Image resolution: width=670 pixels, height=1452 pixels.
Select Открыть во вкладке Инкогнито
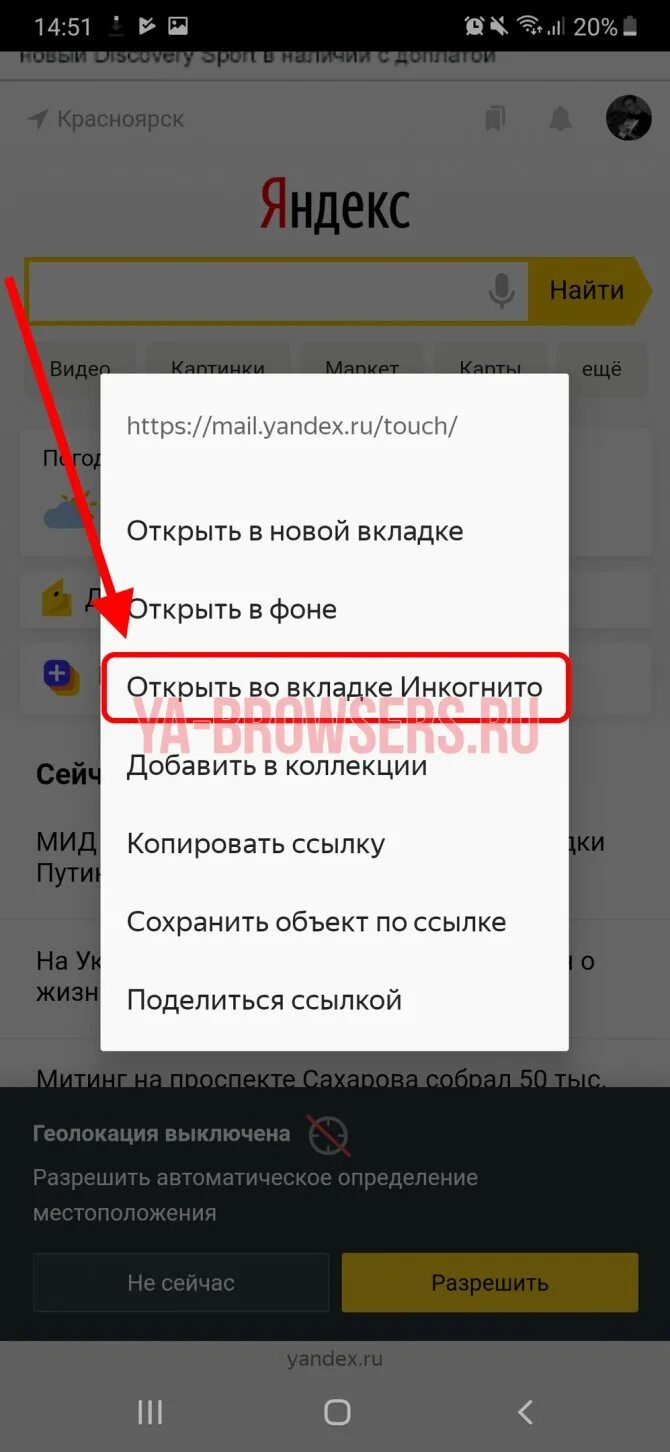(335, 687)
